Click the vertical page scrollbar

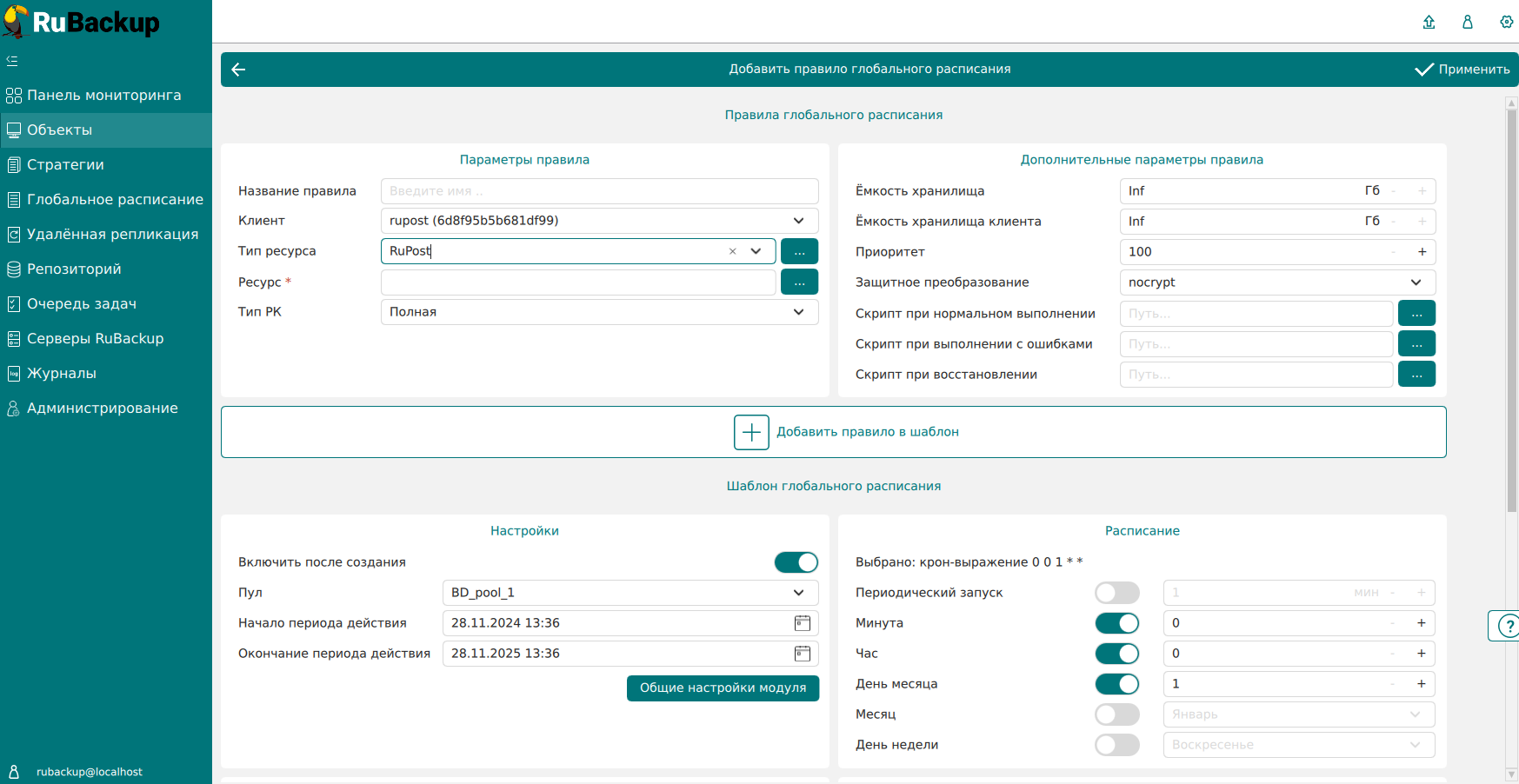1511,309
